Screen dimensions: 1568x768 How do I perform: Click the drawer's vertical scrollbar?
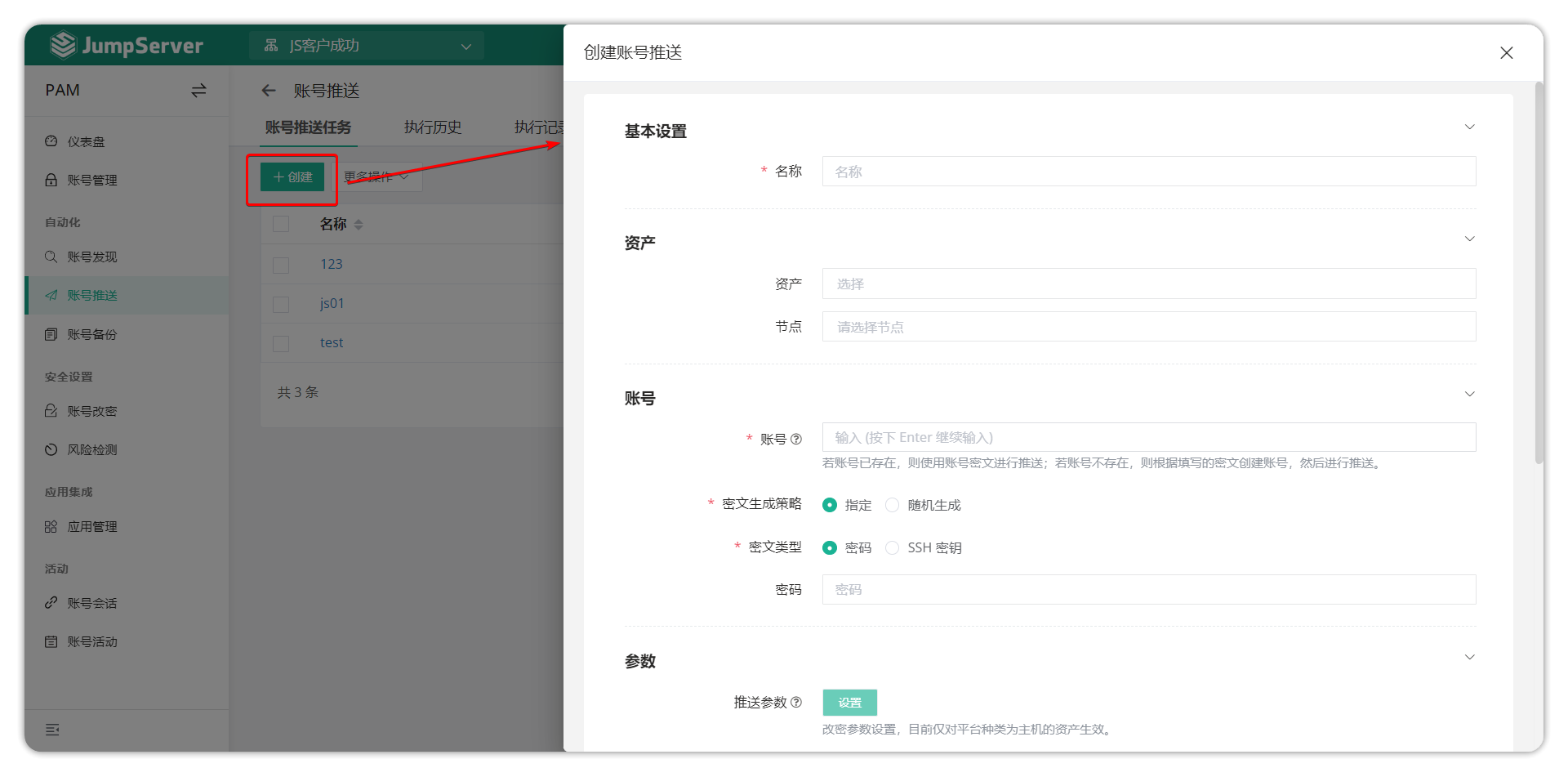(1539, 273)
